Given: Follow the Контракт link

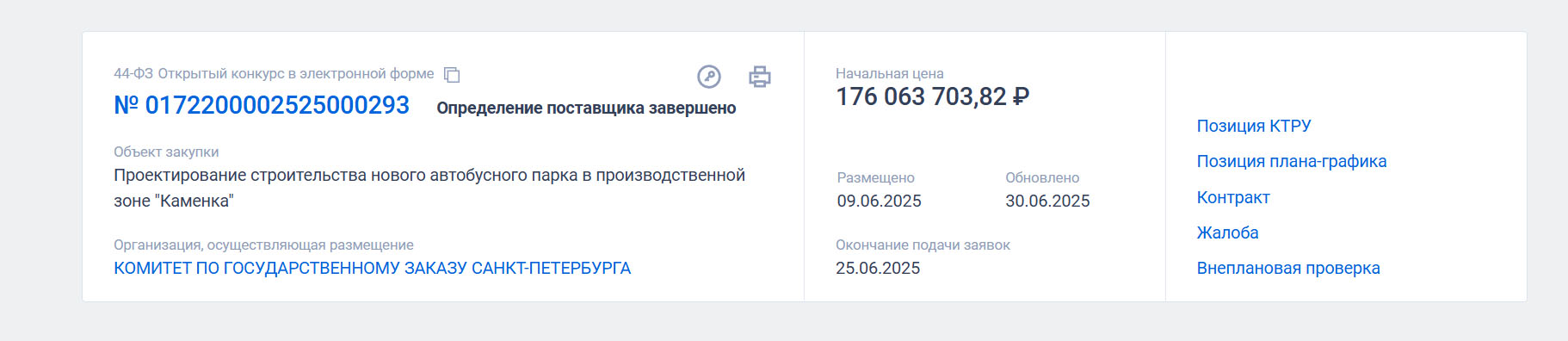Looking at the screenshot, I should 1233,197.
